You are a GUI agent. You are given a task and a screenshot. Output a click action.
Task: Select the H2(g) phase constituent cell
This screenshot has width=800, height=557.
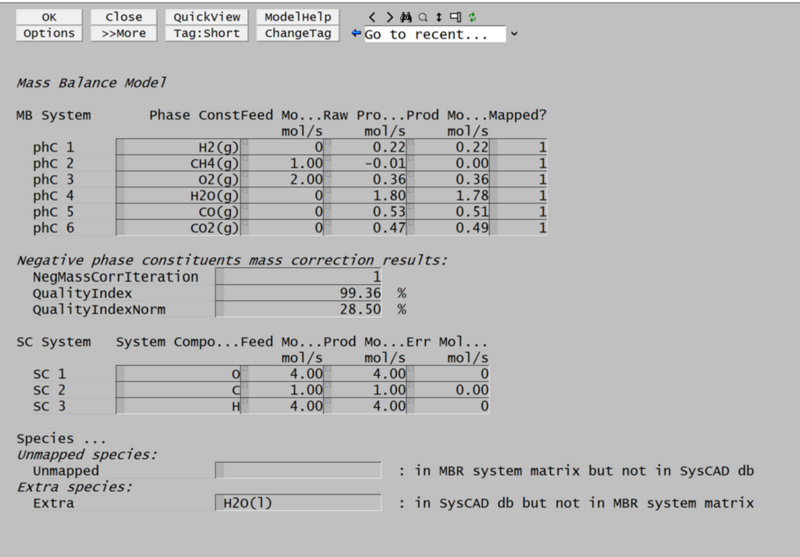pyautogui.click(x=179, y=147)
